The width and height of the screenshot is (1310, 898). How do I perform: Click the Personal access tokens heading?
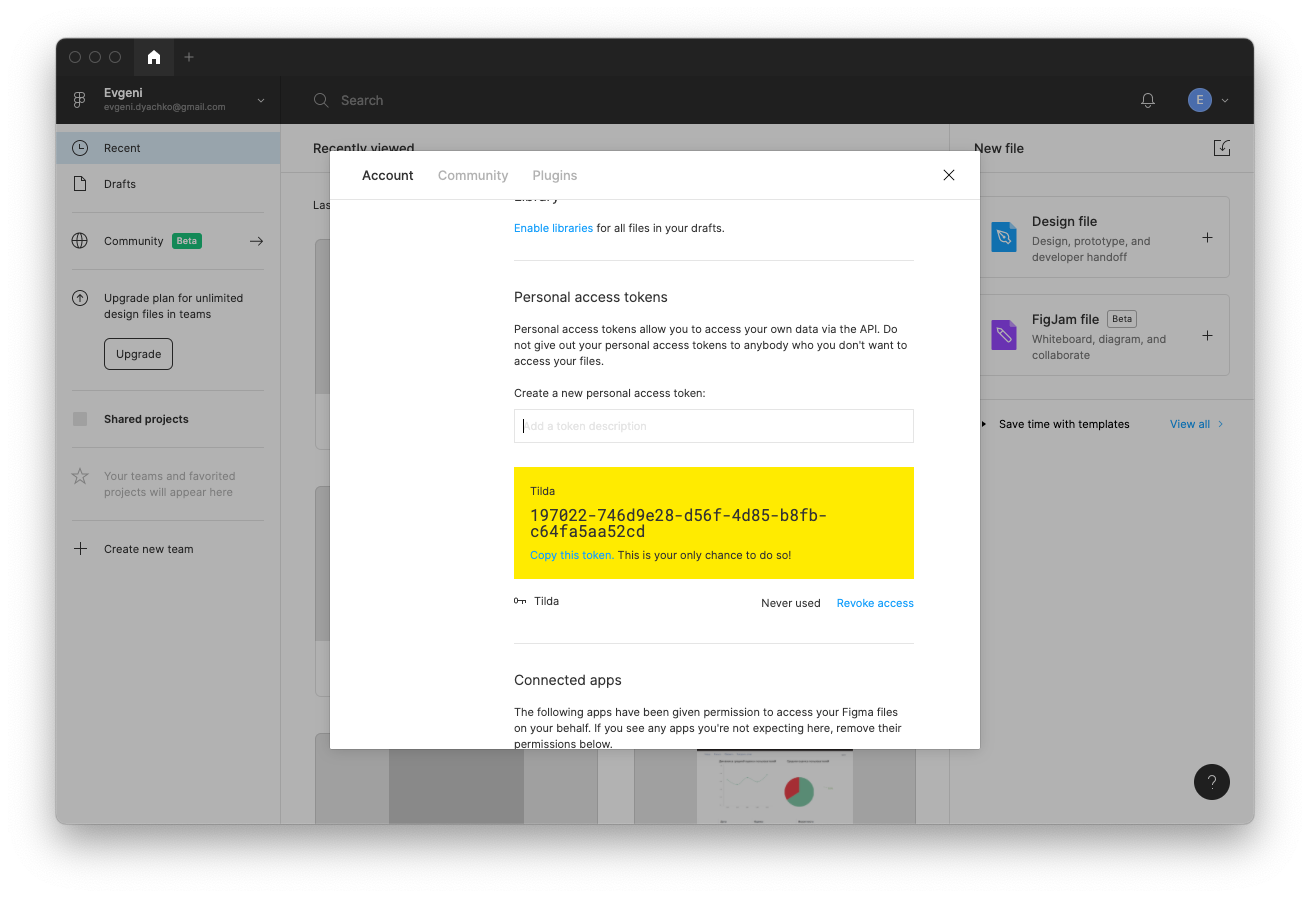click(591, 297)
